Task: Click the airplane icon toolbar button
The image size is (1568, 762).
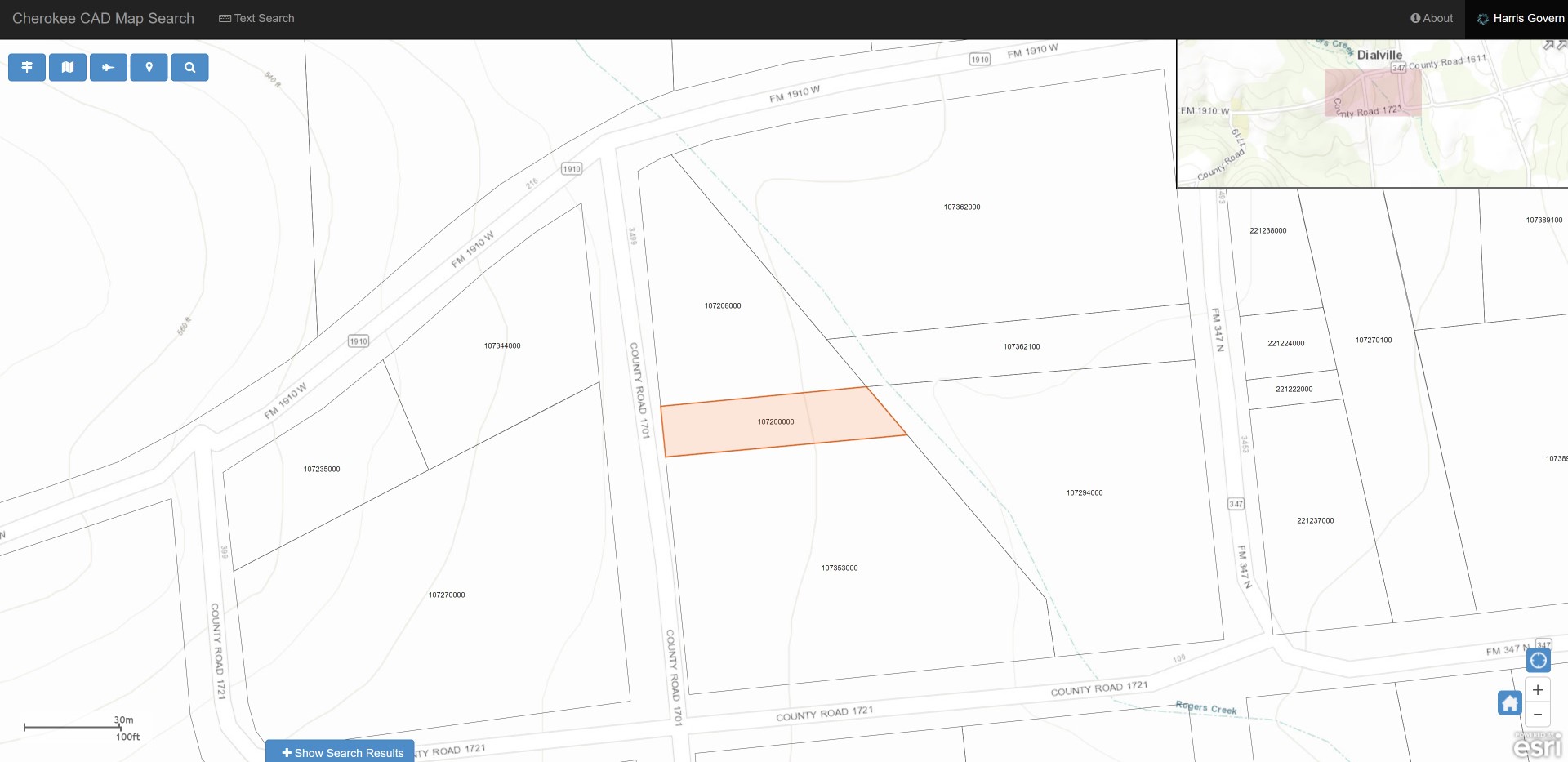Action: click(x=109, y=67)
